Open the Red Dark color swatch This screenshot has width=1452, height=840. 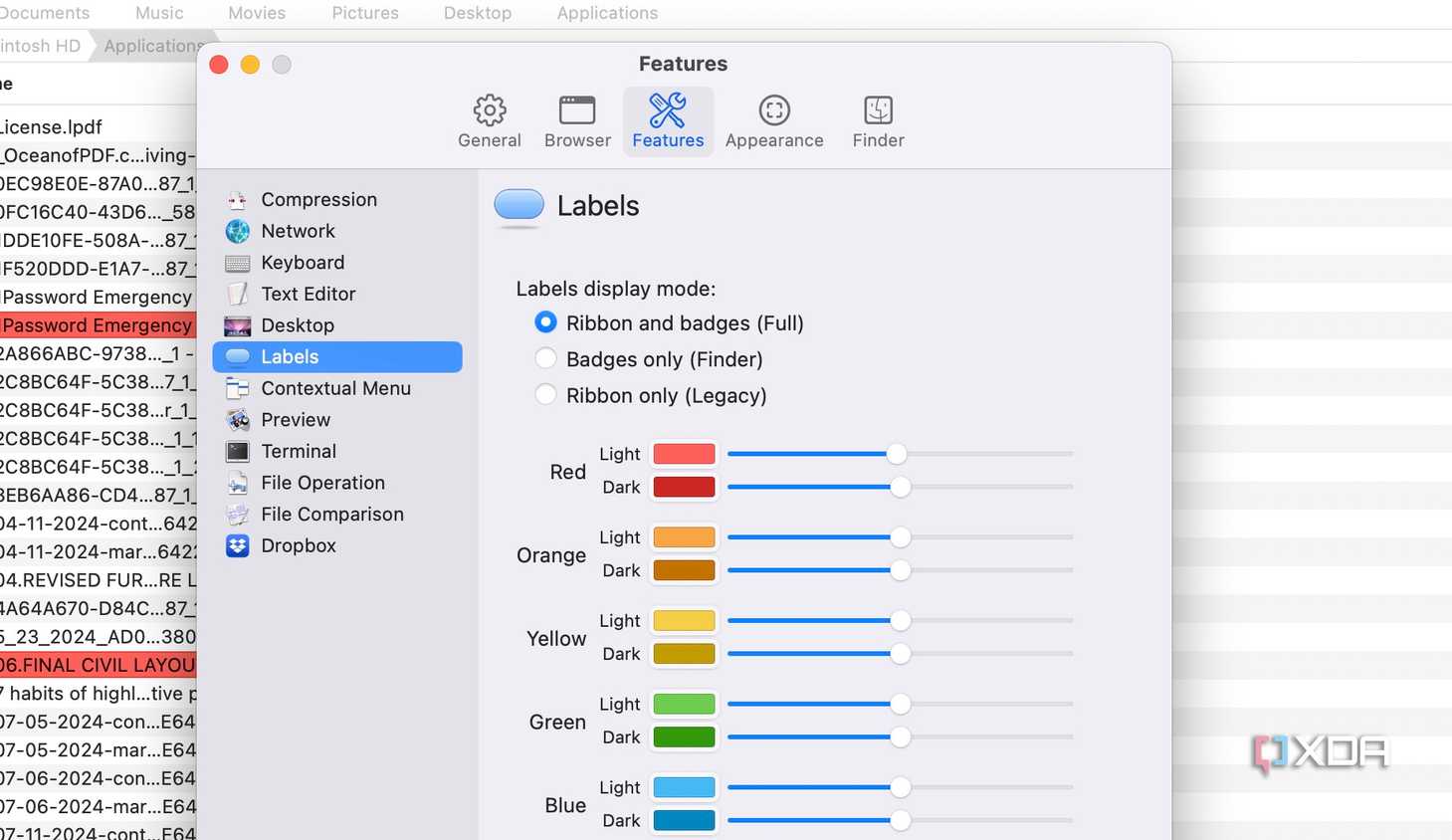684,487
